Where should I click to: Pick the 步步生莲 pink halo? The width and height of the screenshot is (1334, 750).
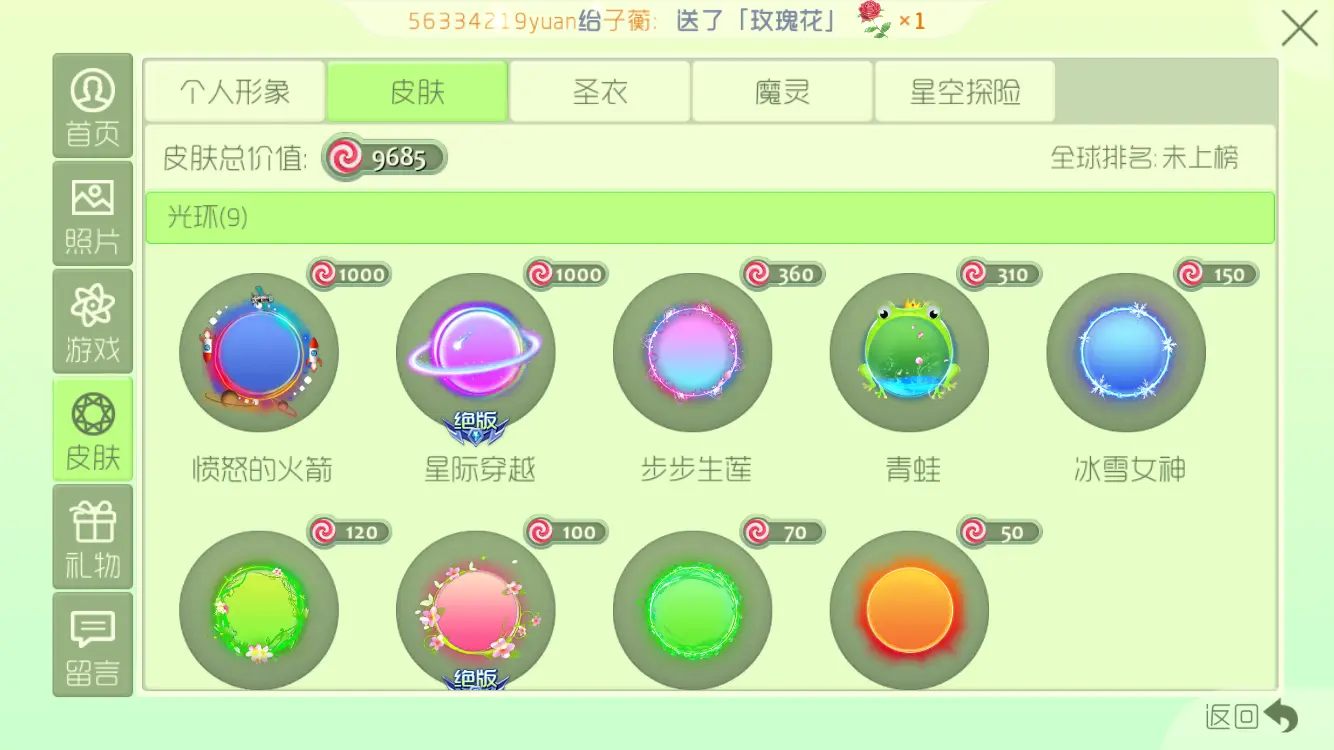pos(693,353)
